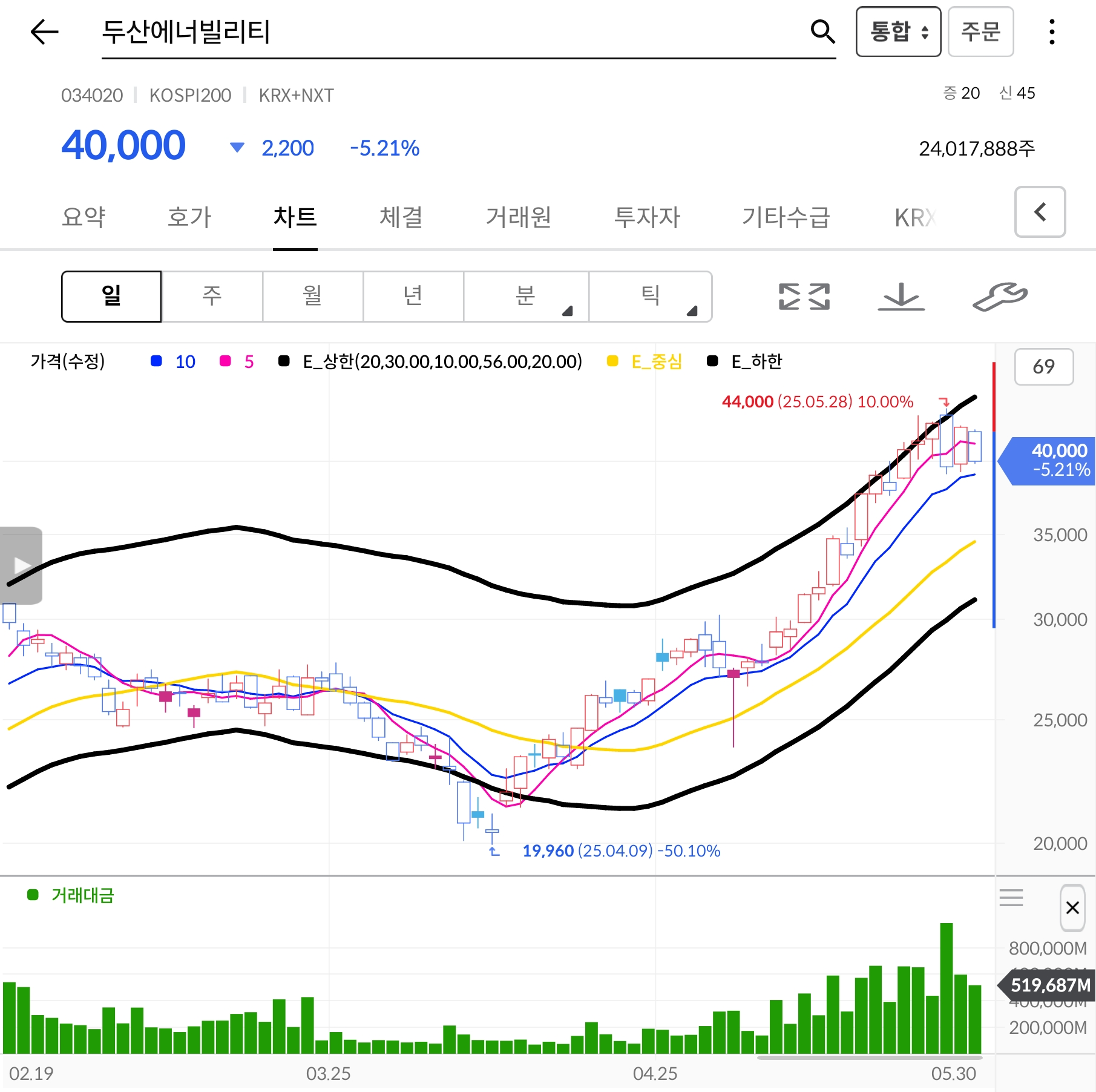Tap the 03.25 date axis label
Screen dimensions: 1096x1092
click(x=328, y=1073)
